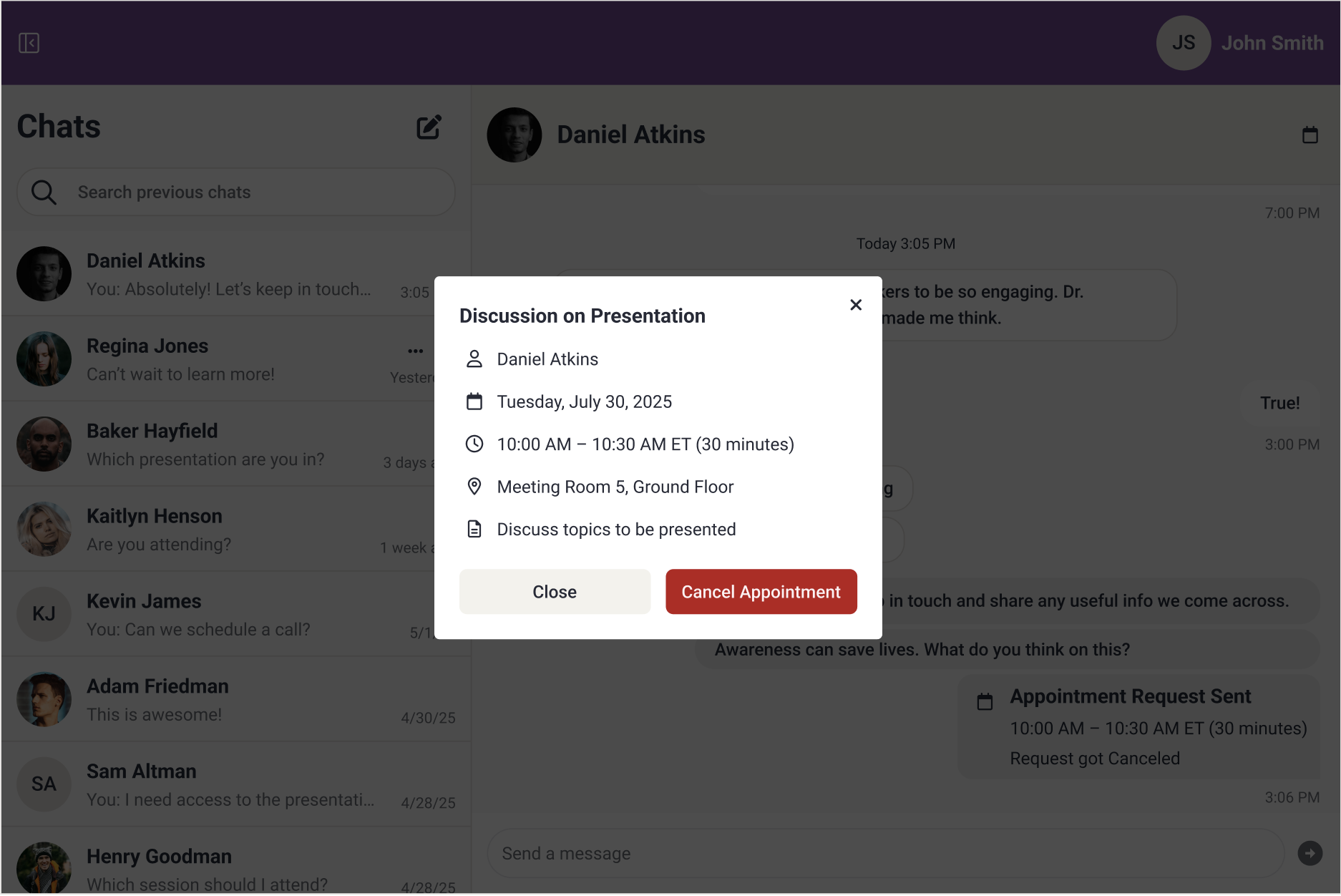
Task: Click the document icon beside discussion topics
Action: click(474, 528)
